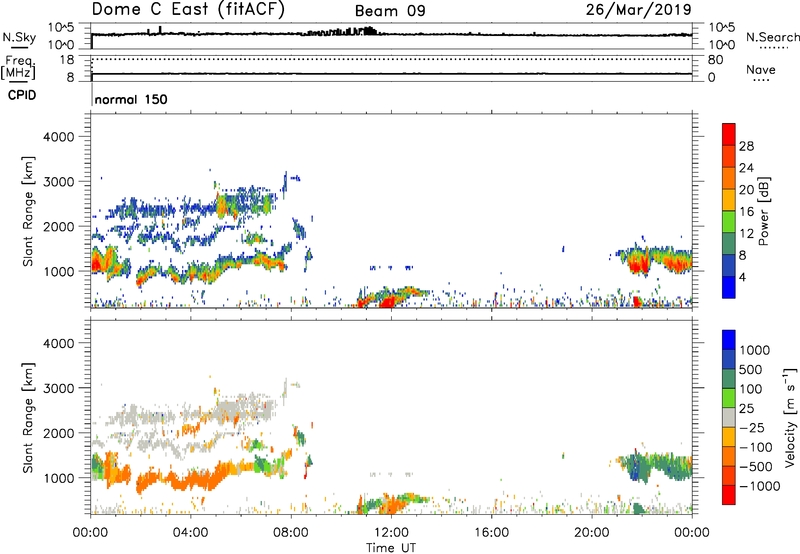The image size is (800, 554).
Task: Click the 'Power [dB]' colorbar title
Action: 763,211
